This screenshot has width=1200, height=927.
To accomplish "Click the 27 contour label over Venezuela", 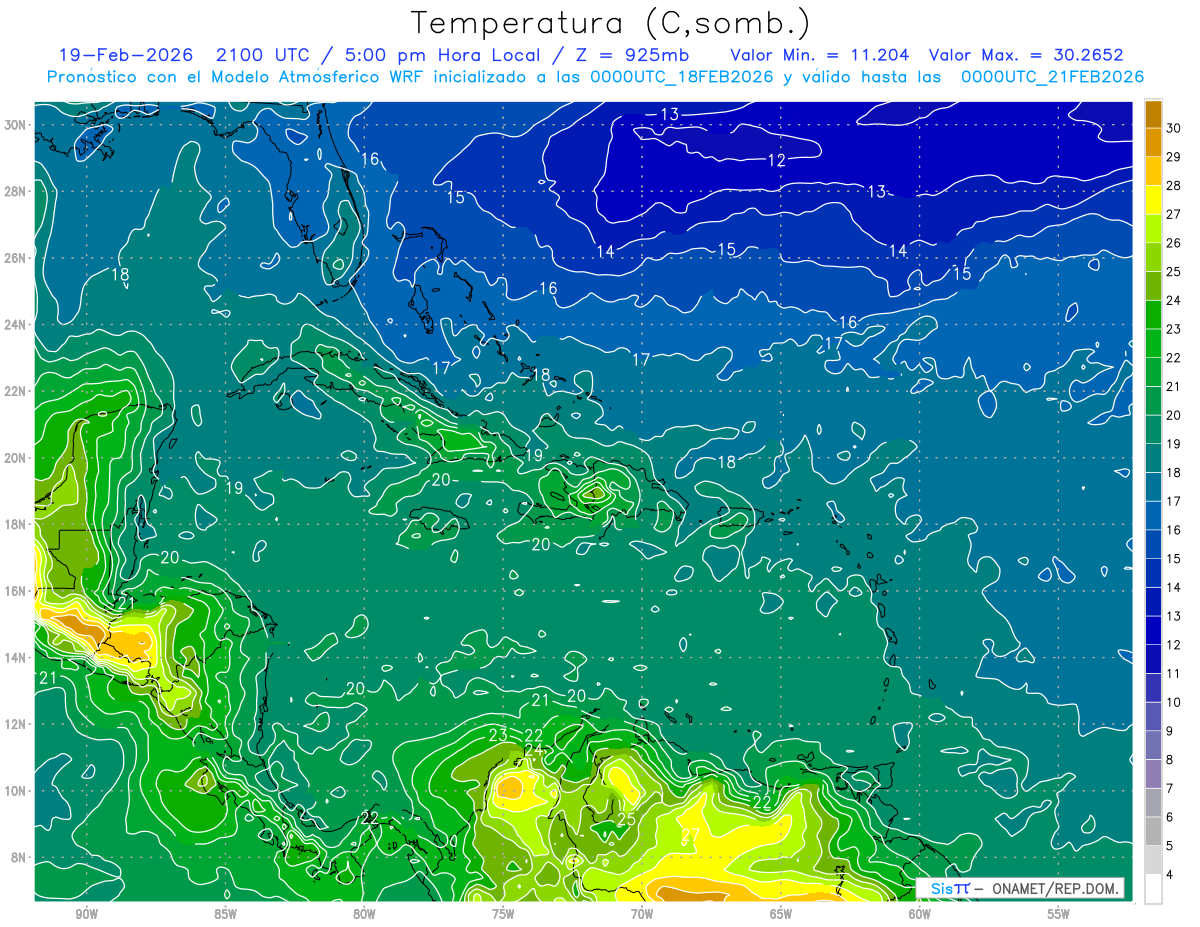I will point(690,835).
